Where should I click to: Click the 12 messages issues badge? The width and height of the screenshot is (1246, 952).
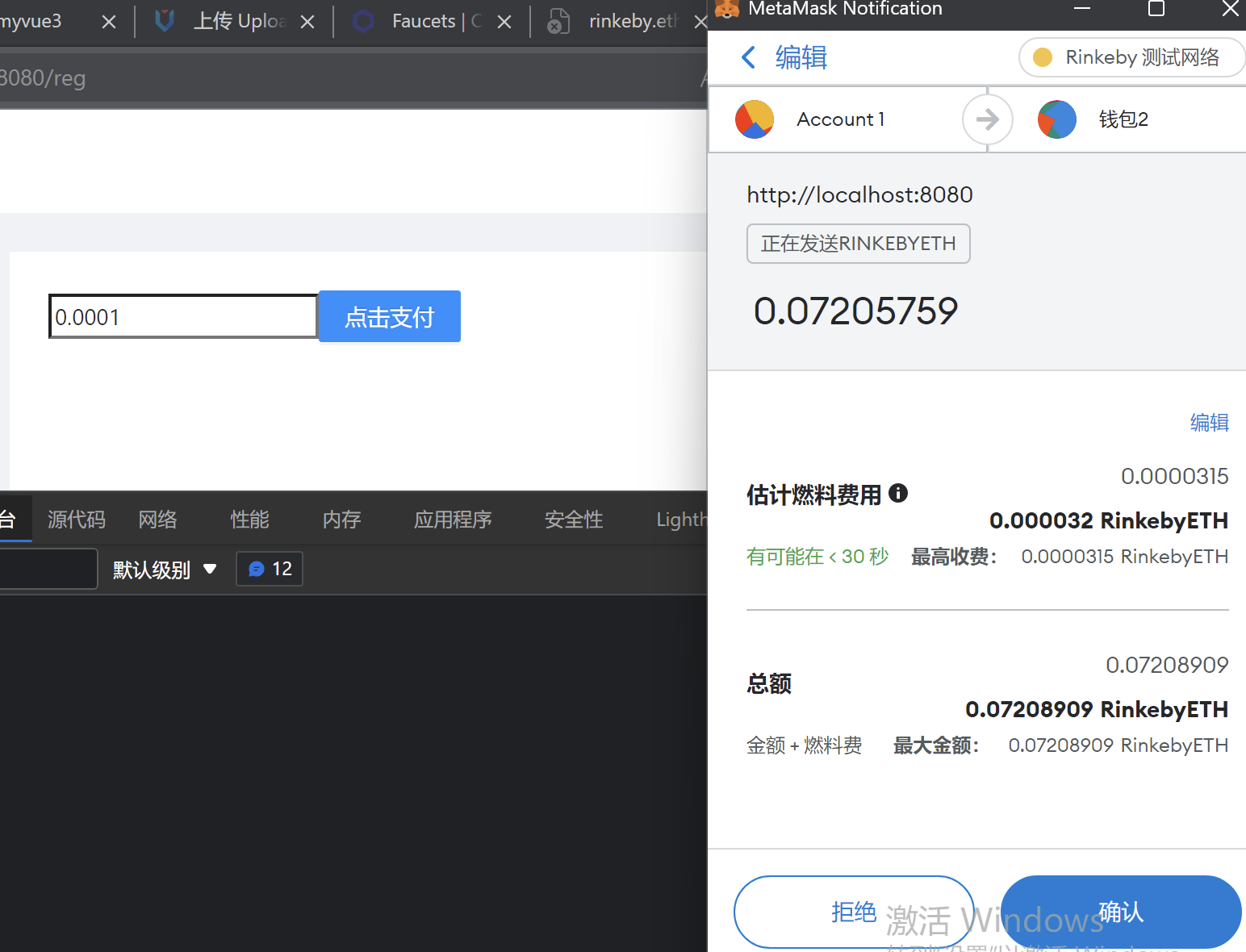tap(270, 569)
